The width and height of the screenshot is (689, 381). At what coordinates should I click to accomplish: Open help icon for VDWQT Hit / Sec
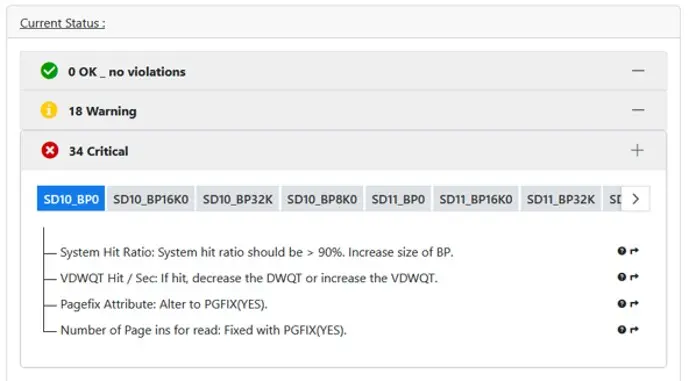tap(621, 277)
